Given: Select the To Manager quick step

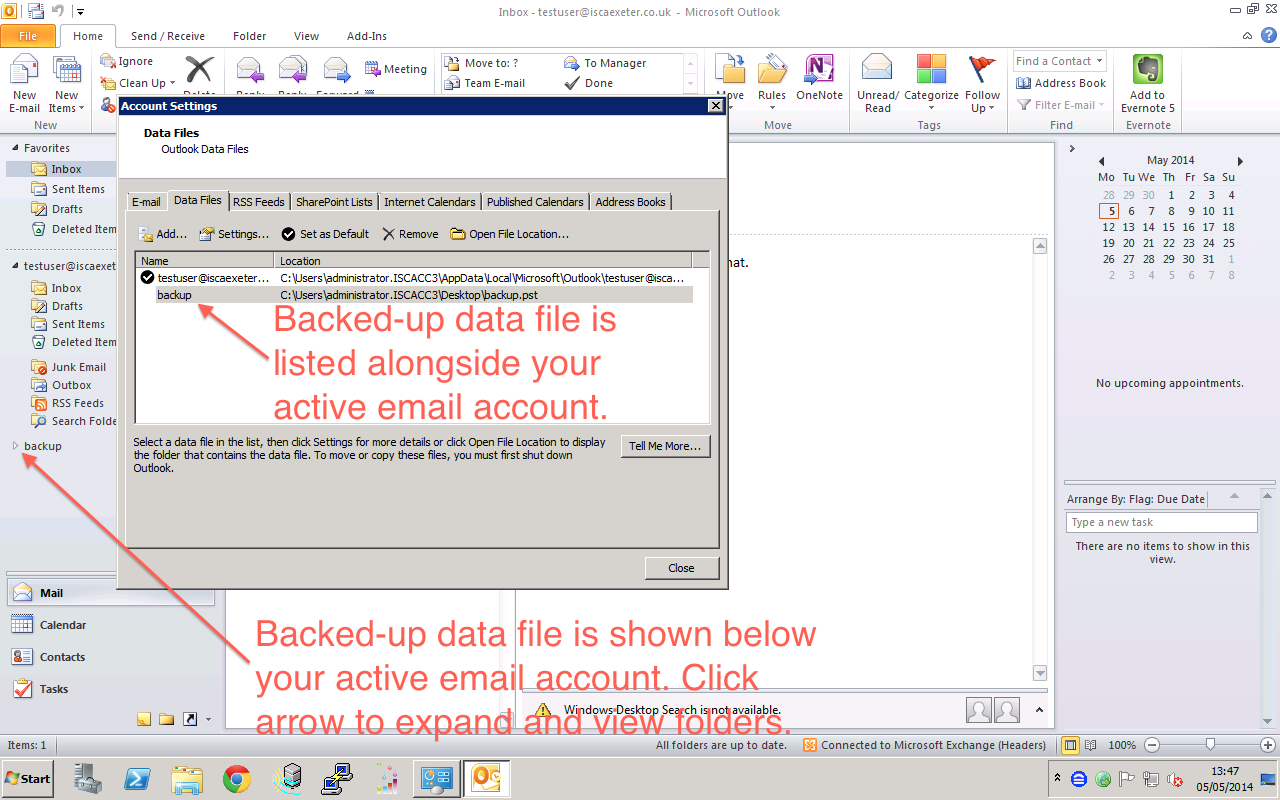Looking at the screenshot, I should click(x=605, y=63).
